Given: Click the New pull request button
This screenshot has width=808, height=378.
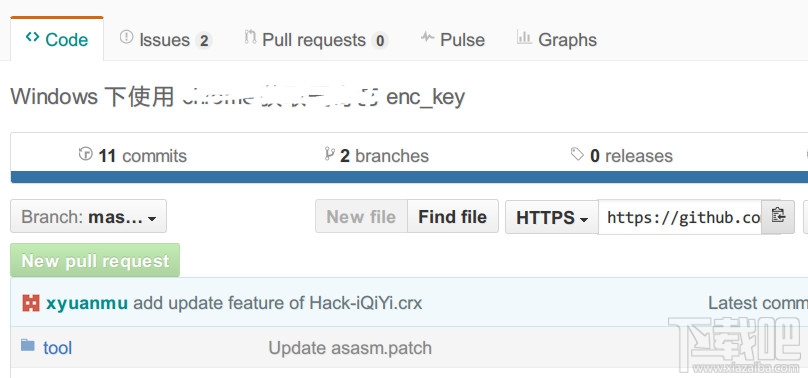Looking at the screenshot, I should point(95,261).
